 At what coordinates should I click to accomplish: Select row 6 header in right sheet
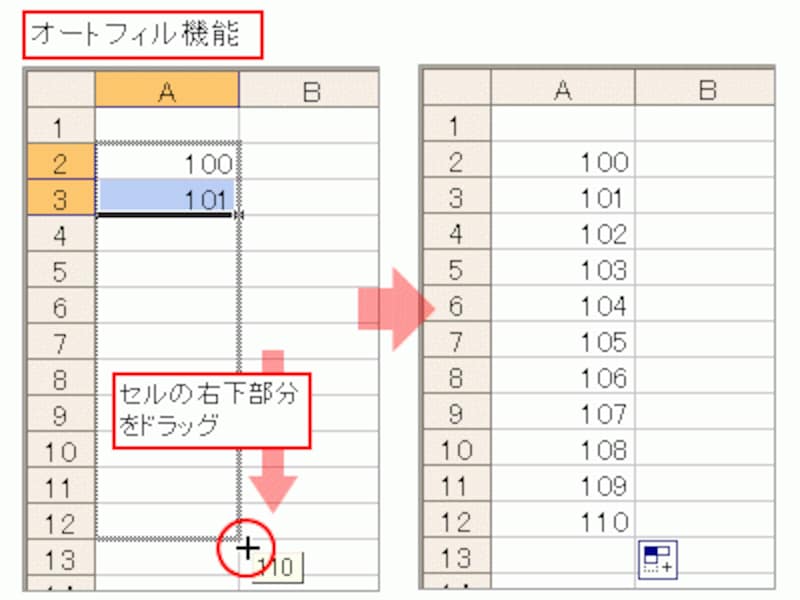457,304
